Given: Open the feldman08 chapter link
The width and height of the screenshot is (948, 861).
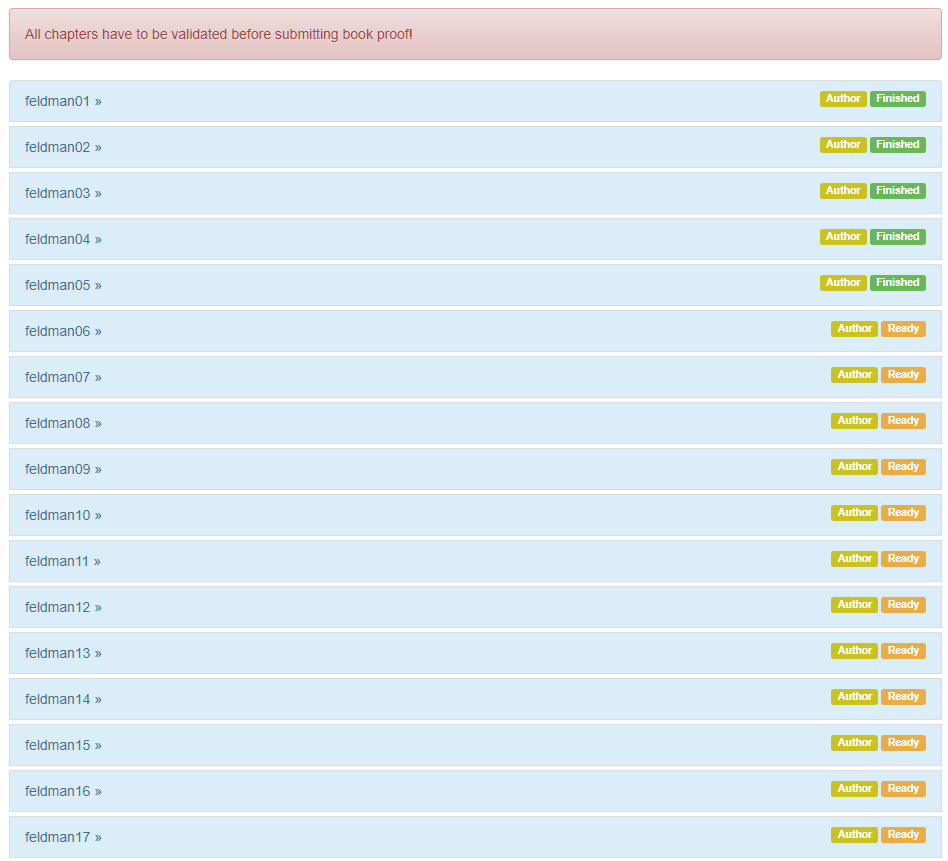Looking at the screenshot, I should [63, 423].
